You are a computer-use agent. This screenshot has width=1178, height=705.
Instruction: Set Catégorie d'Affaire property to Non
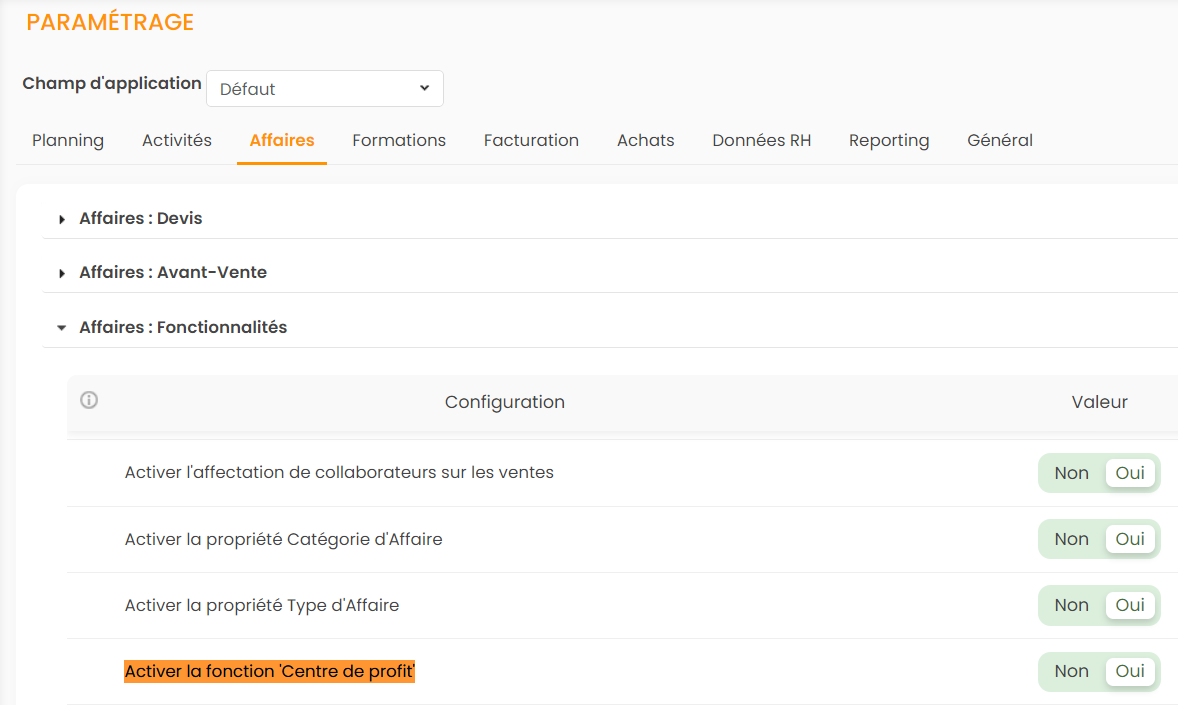(x=1071, y=539)
